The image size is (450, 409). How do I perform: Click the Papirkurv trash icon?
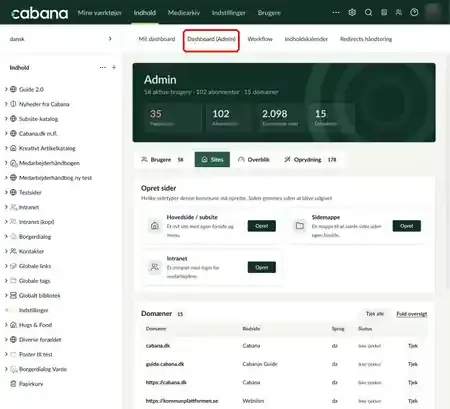click(x=13, y=384)
